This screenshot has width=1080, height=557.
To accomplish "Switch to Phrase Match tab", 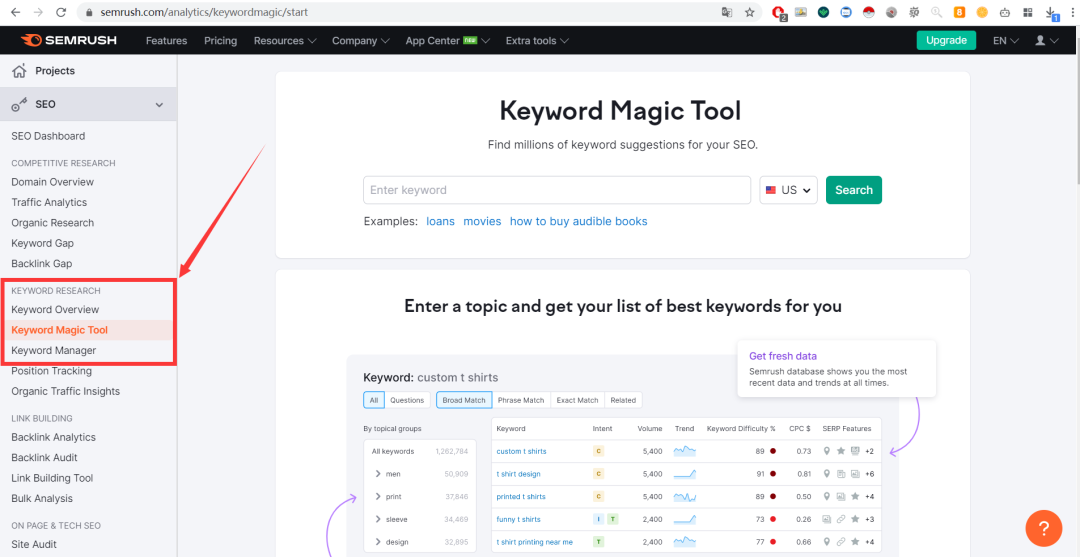I will pyautogui.click(x=521, y=400).
